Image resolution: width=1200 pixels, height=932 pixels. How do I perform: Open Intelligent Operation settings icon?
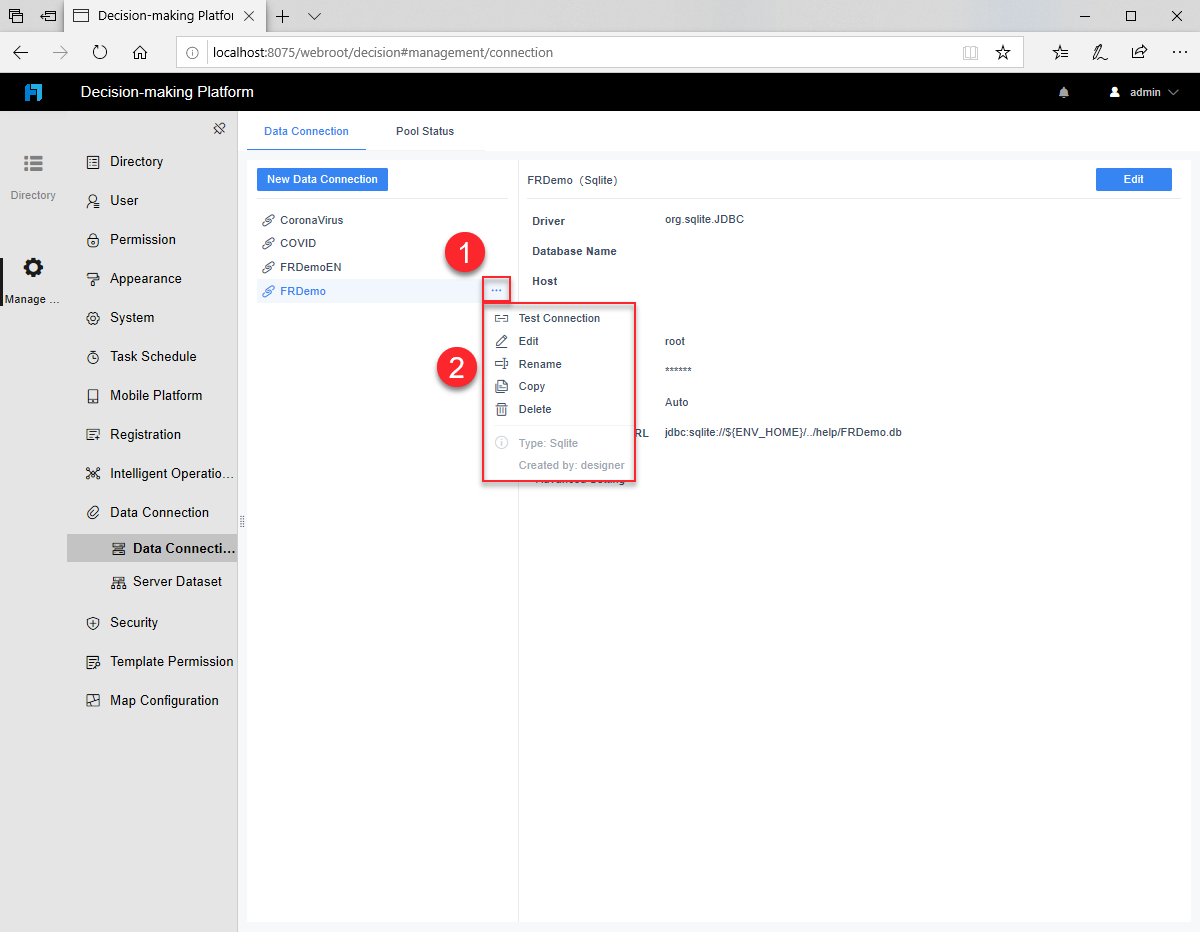click(92, 473)
